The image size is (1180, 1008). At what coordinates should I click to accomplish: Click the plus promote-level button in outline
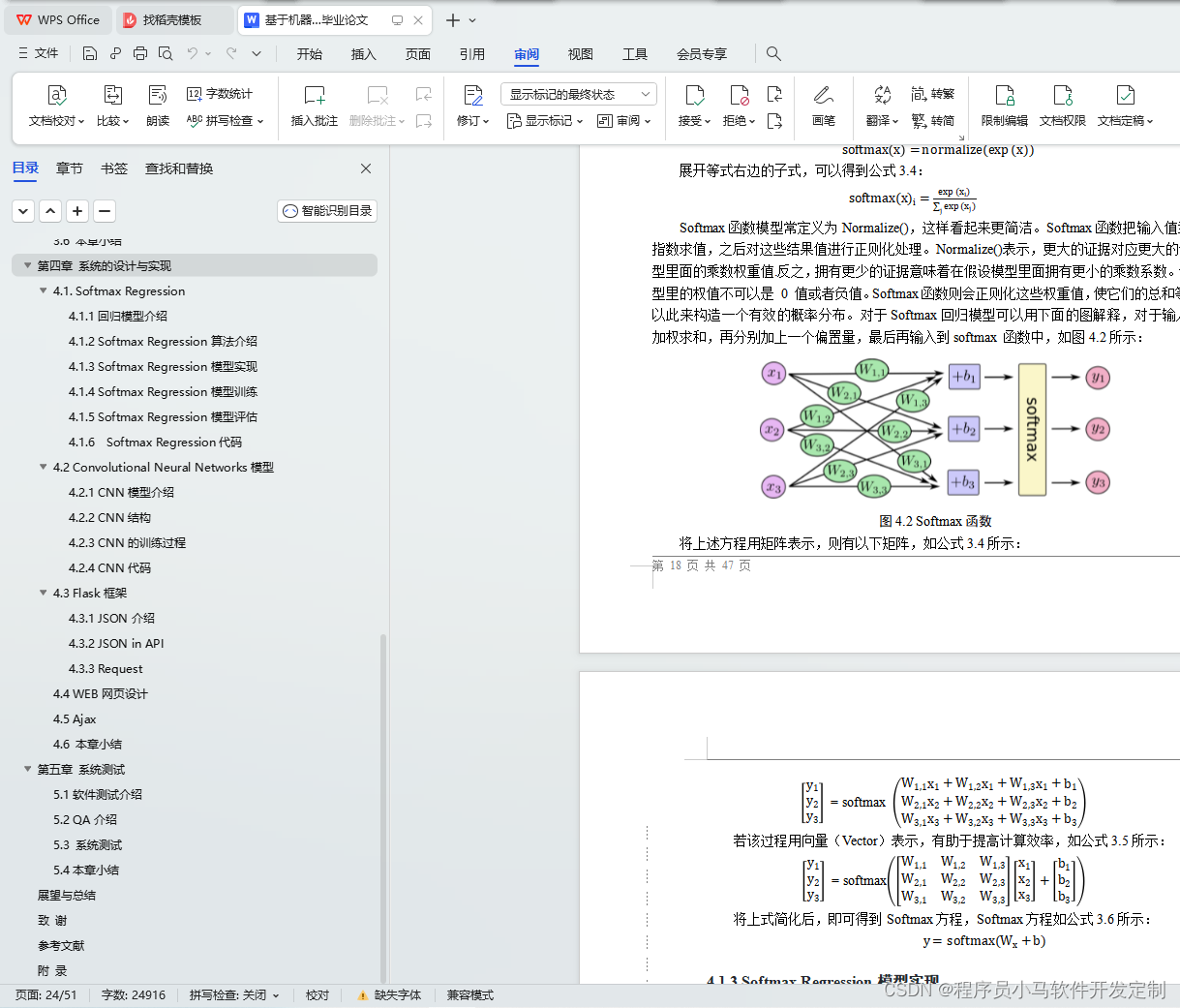(x=77, y=210)
